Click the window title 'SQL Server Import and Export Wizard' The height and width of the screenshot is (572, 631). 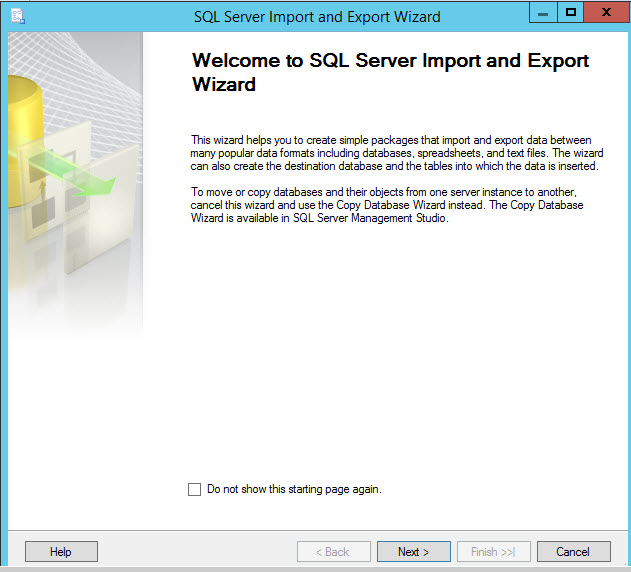tap(317, 17)
